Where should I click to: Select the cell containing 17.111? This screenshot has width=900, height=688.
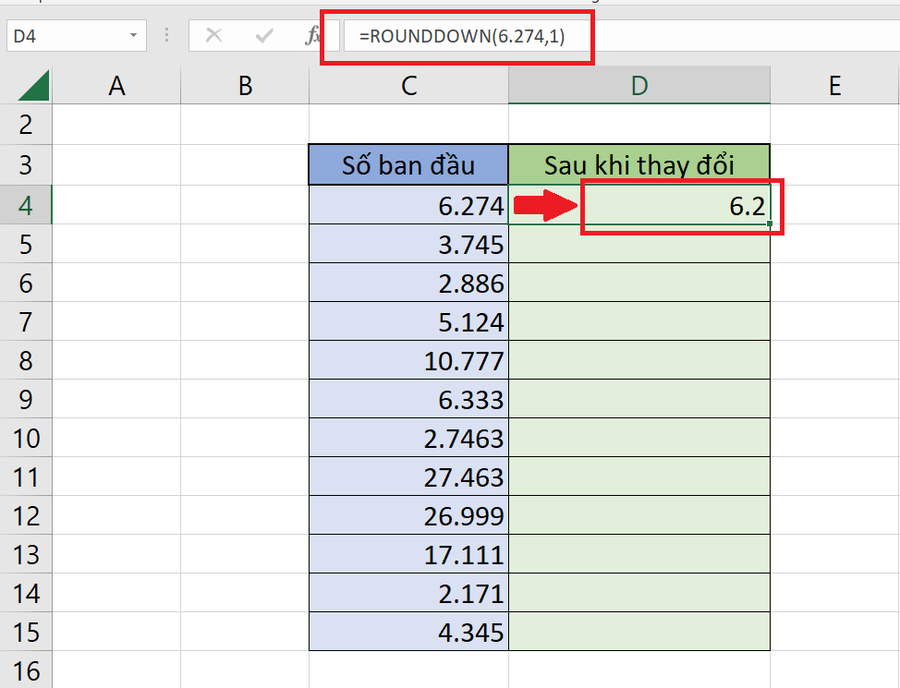point(409,554)
